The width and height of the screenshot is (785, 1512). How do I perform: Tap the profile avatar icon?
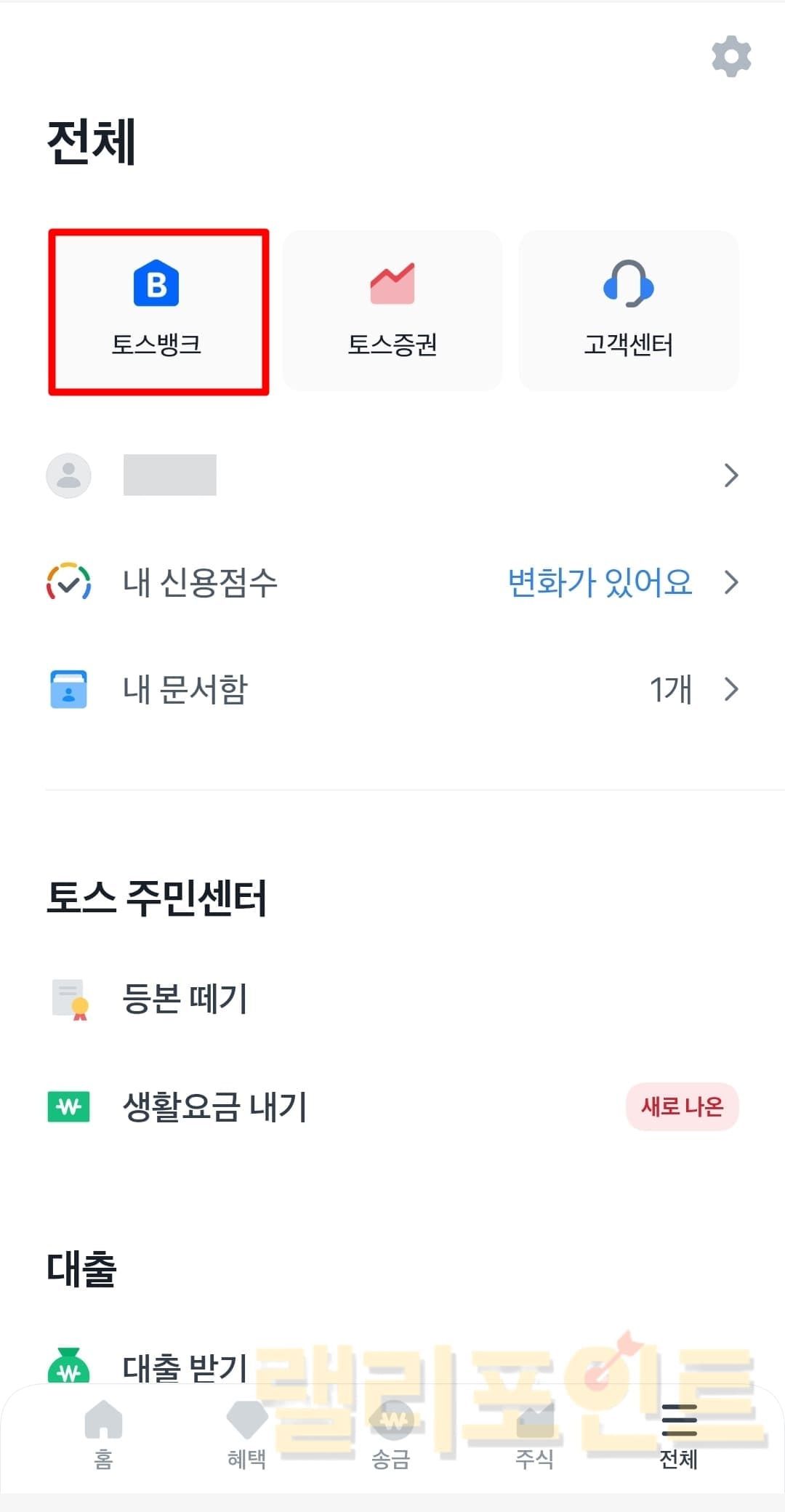click(69, 475)
